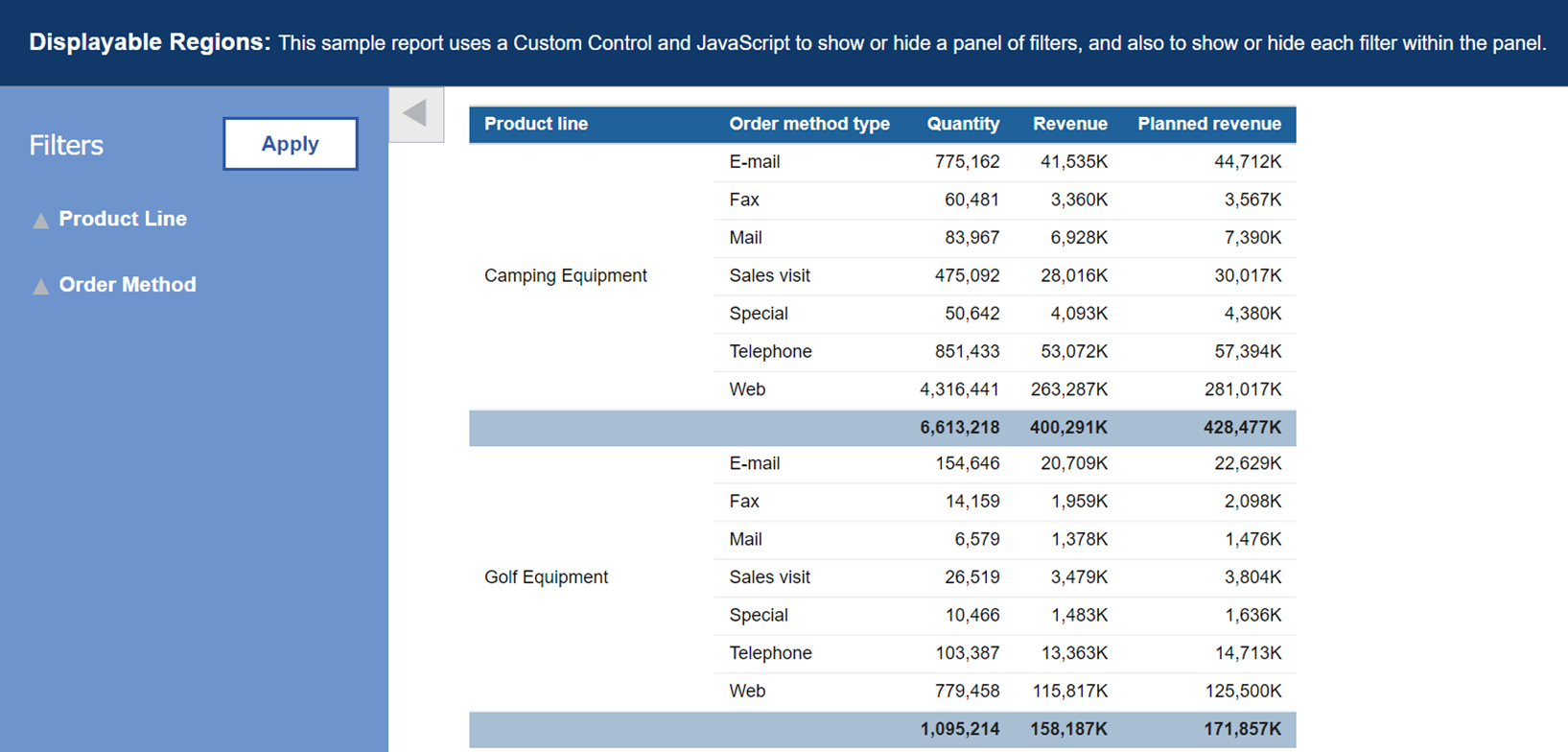Image resolution: width=1568 pixels, height=752 pixels.
Task: Click Golf Equipment Web order method cell
Action: [747, 691]
